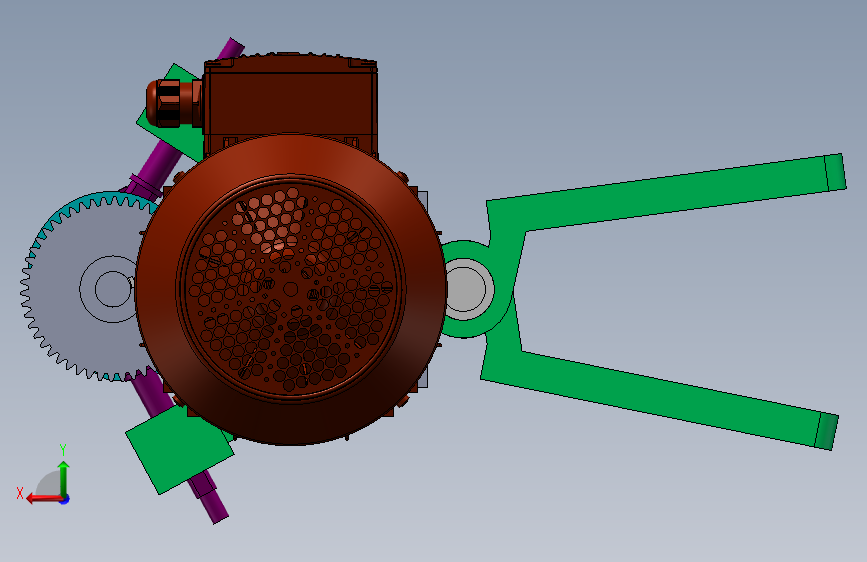Pick the gear's center hub bore
This screenshot has height=562, width=867.
point(112,289)
